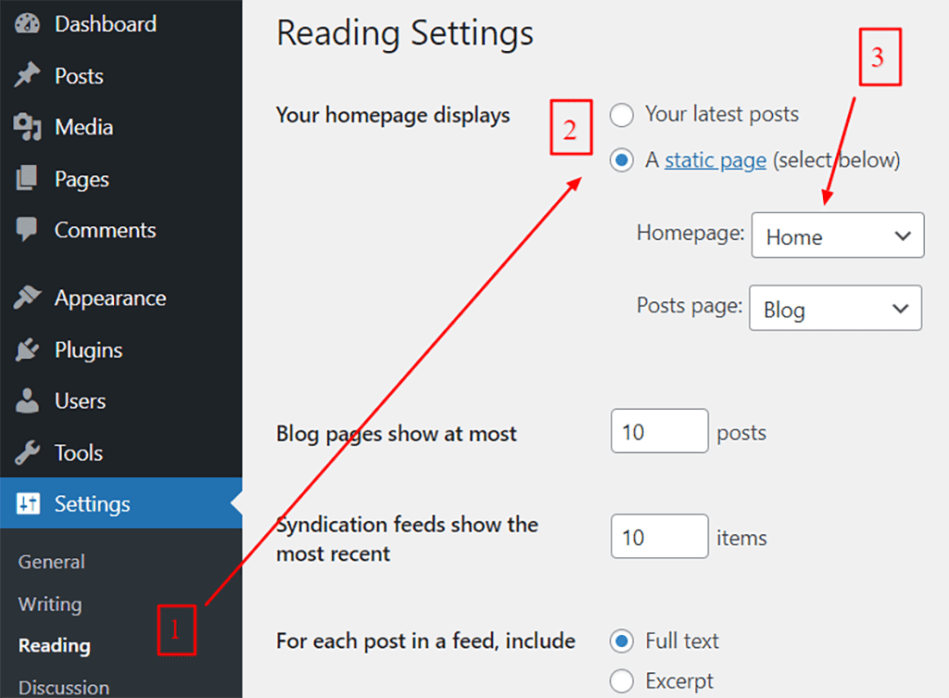Image resolution: width=949 pixels, height=698 pixels.
Task: Select Full text radio button
Action: pyautogui.click(x=622, y=641)
